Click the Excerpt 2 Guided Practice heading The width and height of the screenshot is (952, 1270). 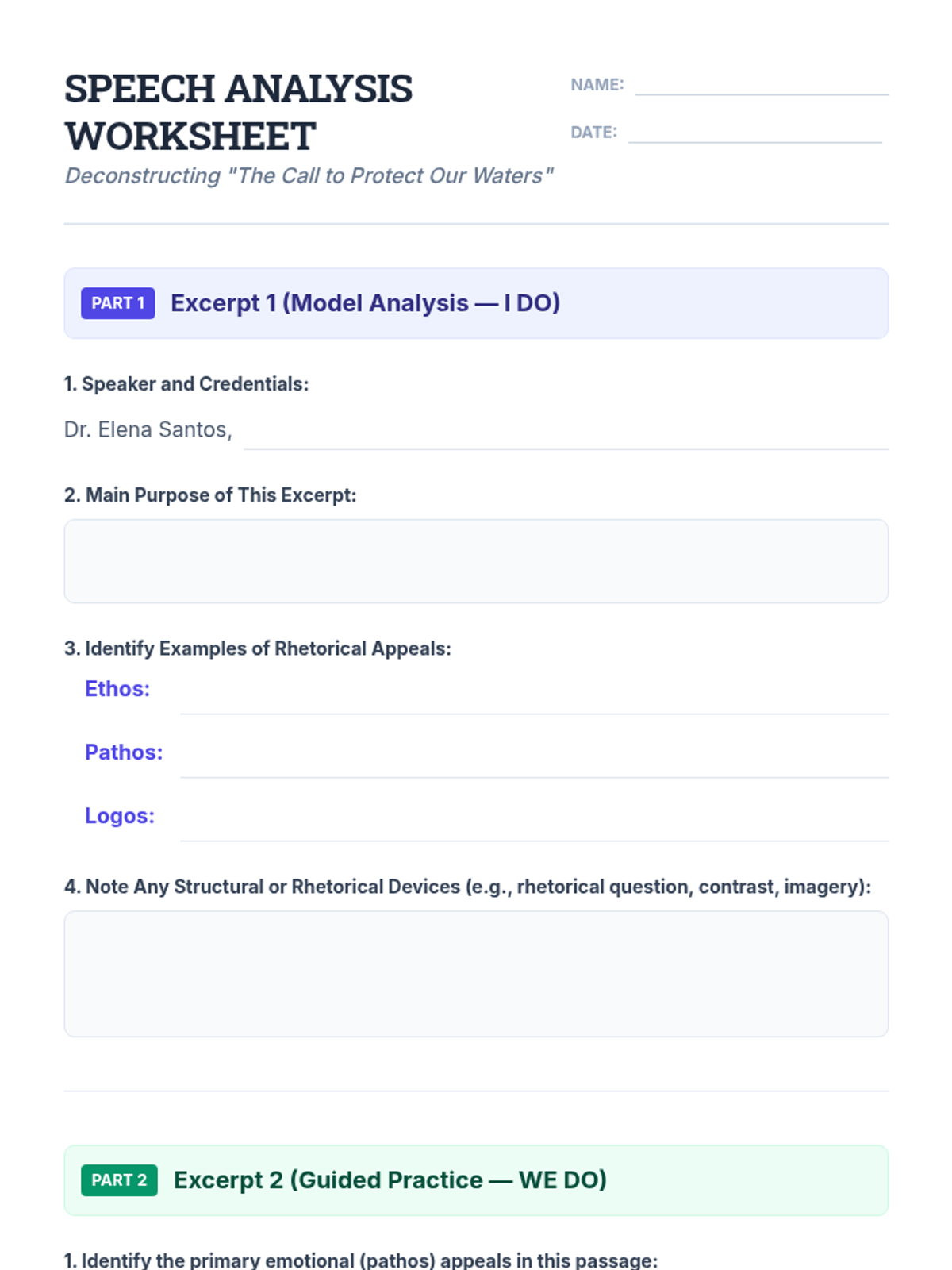click(x=390, y=1180)
